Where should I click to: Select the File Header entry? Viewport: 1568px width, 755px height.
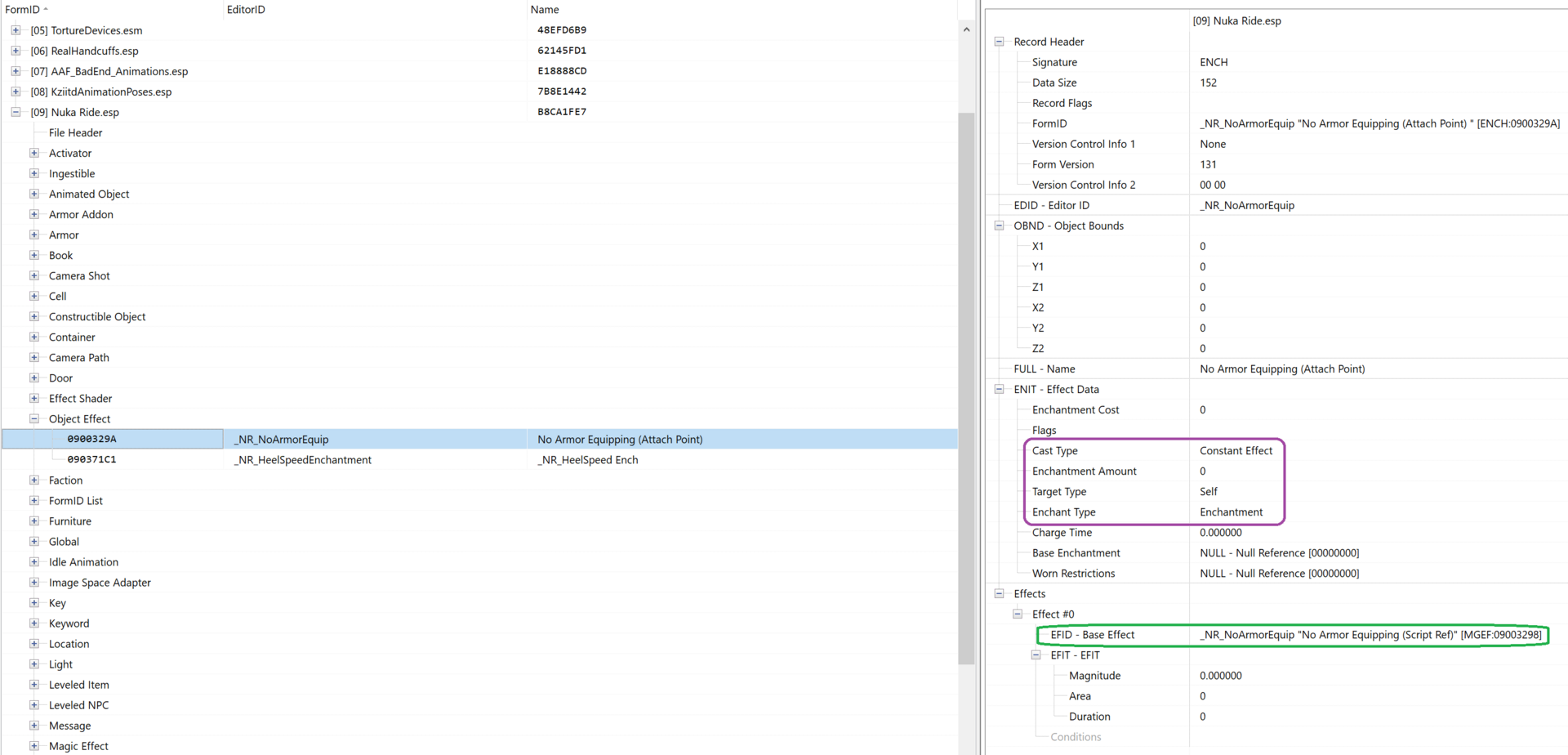tap(75, 132)
